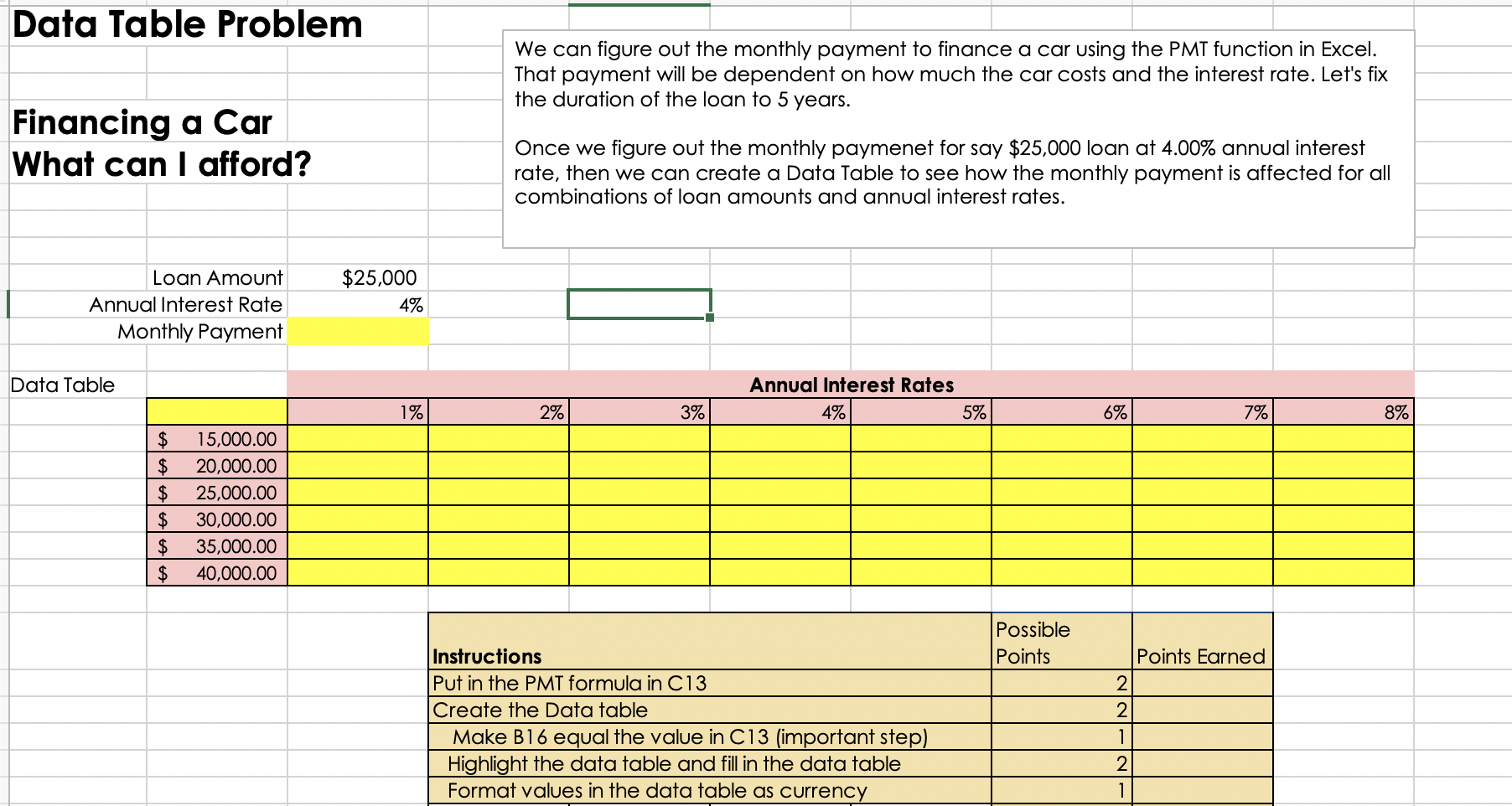
Task: Click the explanatory text box about PMT
Action: [x=958, y=138]
